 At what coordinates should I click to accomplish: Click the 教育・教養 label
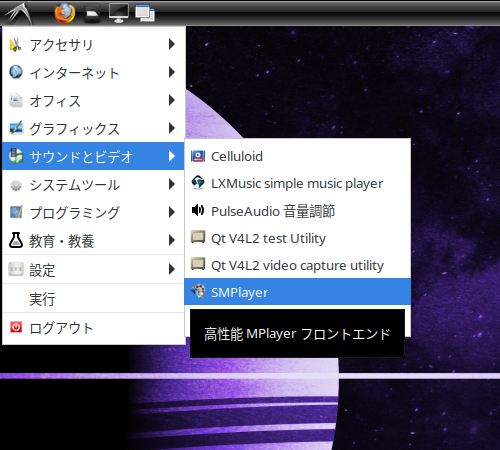pyautogui.click(x=62, y=241)
